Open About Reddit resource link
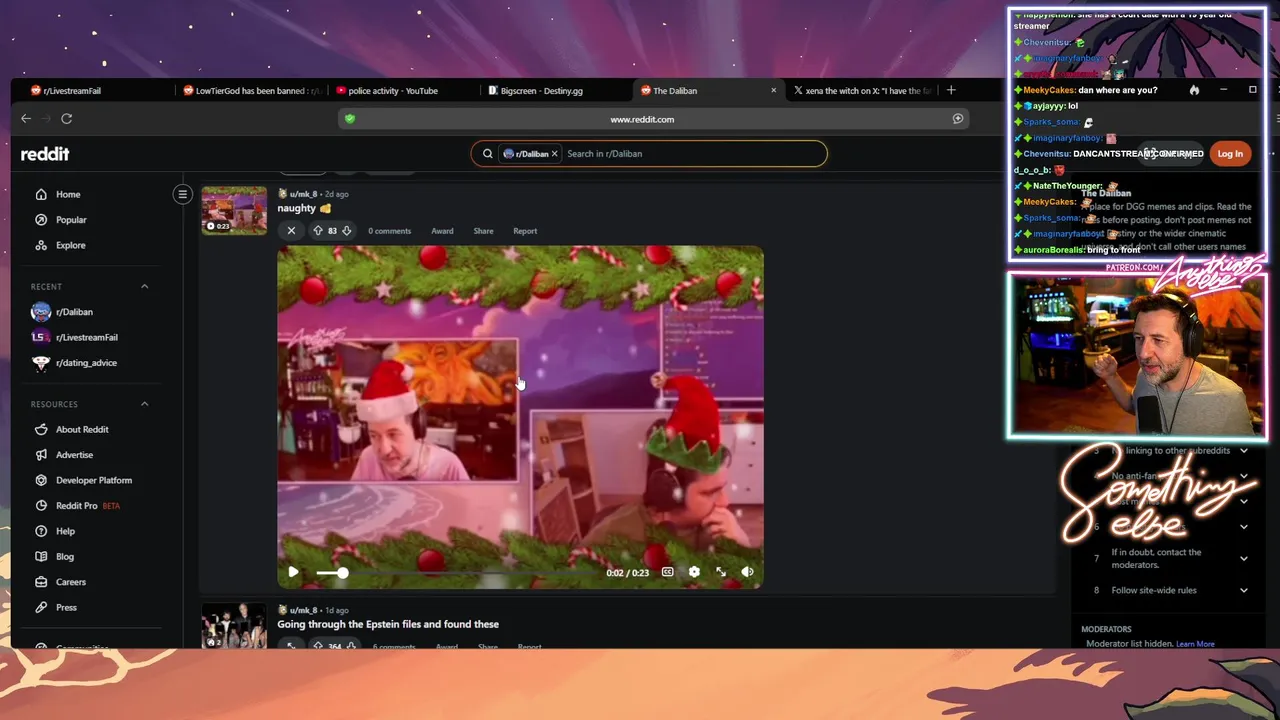Screen dimensions: 1280x720 82,429
